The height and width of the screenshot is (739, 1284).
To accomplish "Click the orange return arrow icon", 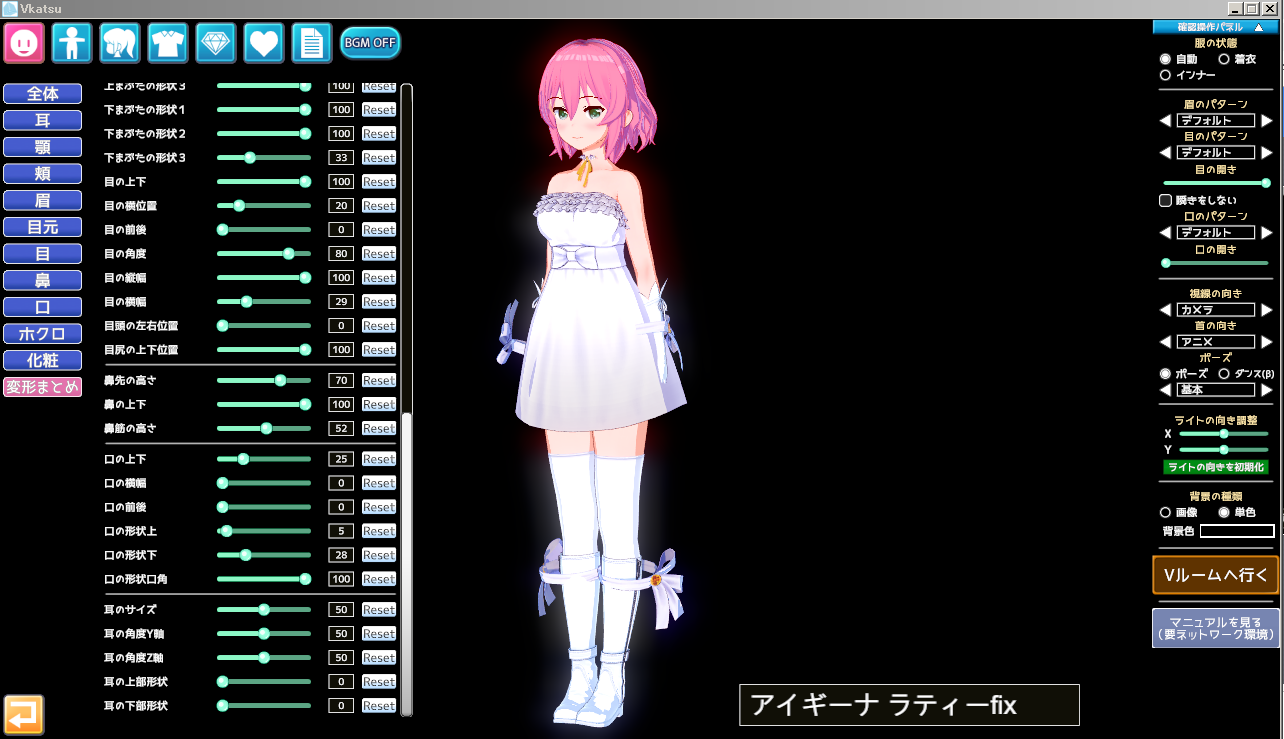I will point(24,714).
